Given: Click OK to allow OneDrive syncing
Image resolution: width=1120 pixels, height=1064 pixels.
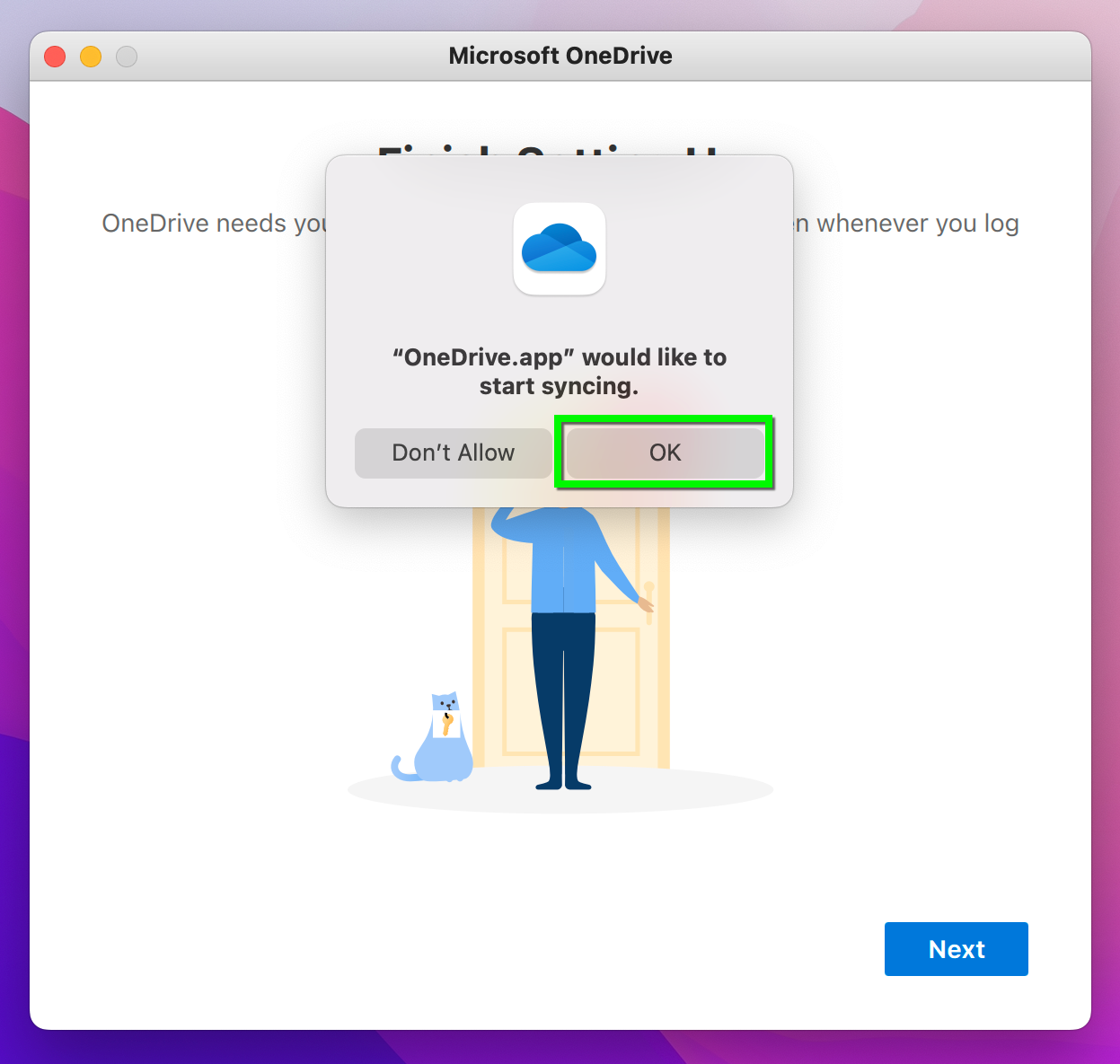Looking at the screenshot, I should click(665, 453).
